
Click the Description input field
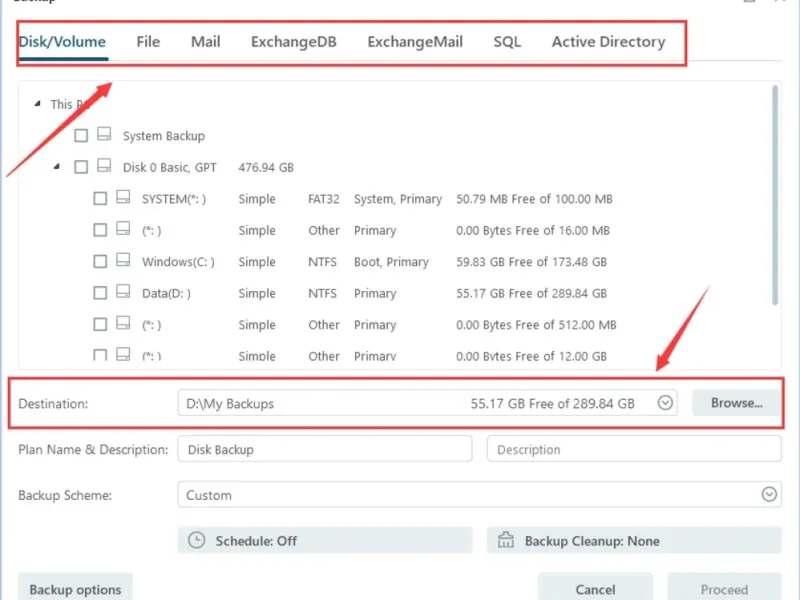[x=634, y=449]
